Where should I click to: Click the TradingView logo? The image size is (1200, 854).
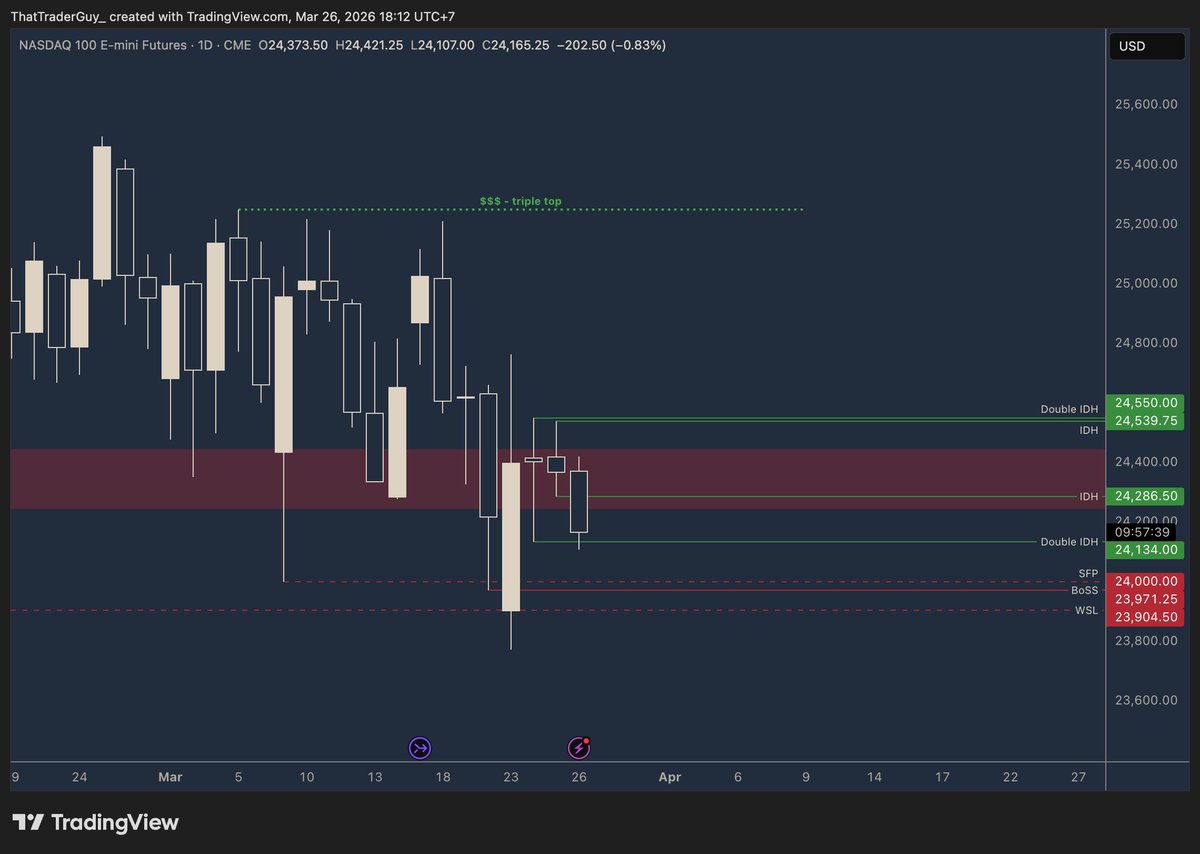tap(95, 822)
